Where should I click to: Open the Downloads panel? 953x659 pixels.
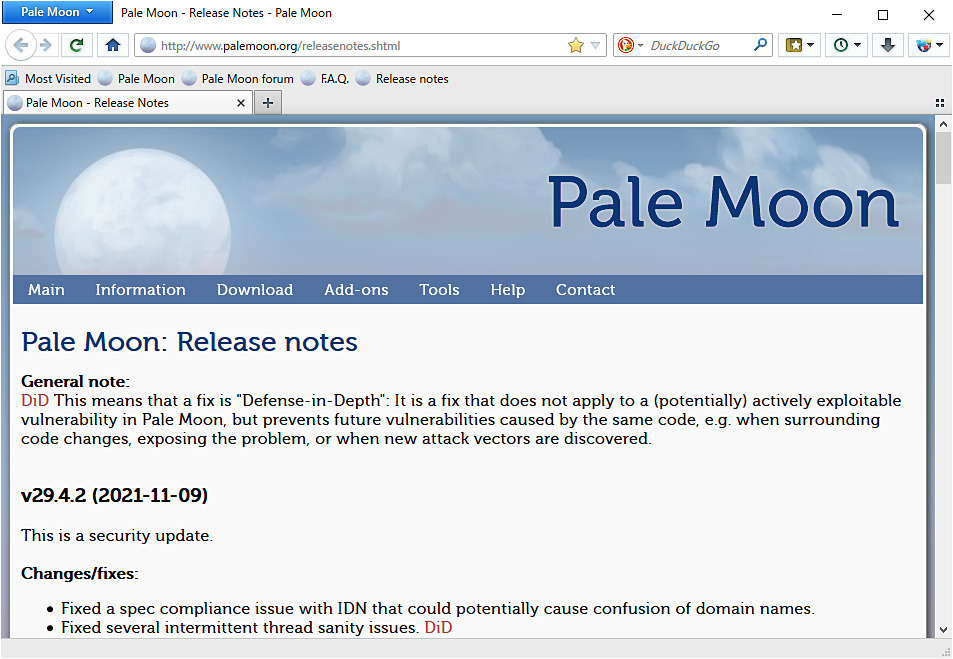887,45
